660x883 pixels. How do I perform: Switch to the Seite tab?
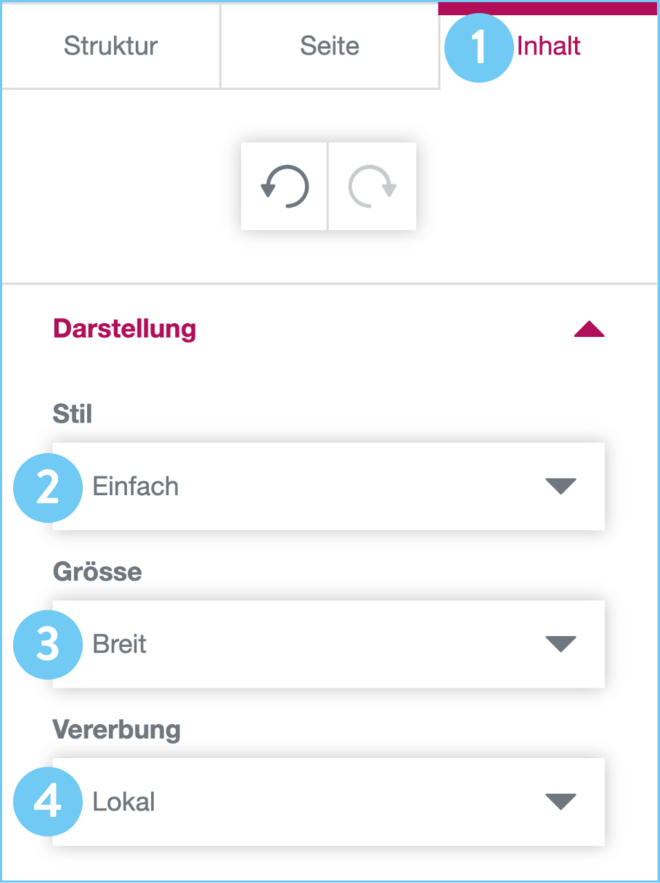tap(329, 46)
